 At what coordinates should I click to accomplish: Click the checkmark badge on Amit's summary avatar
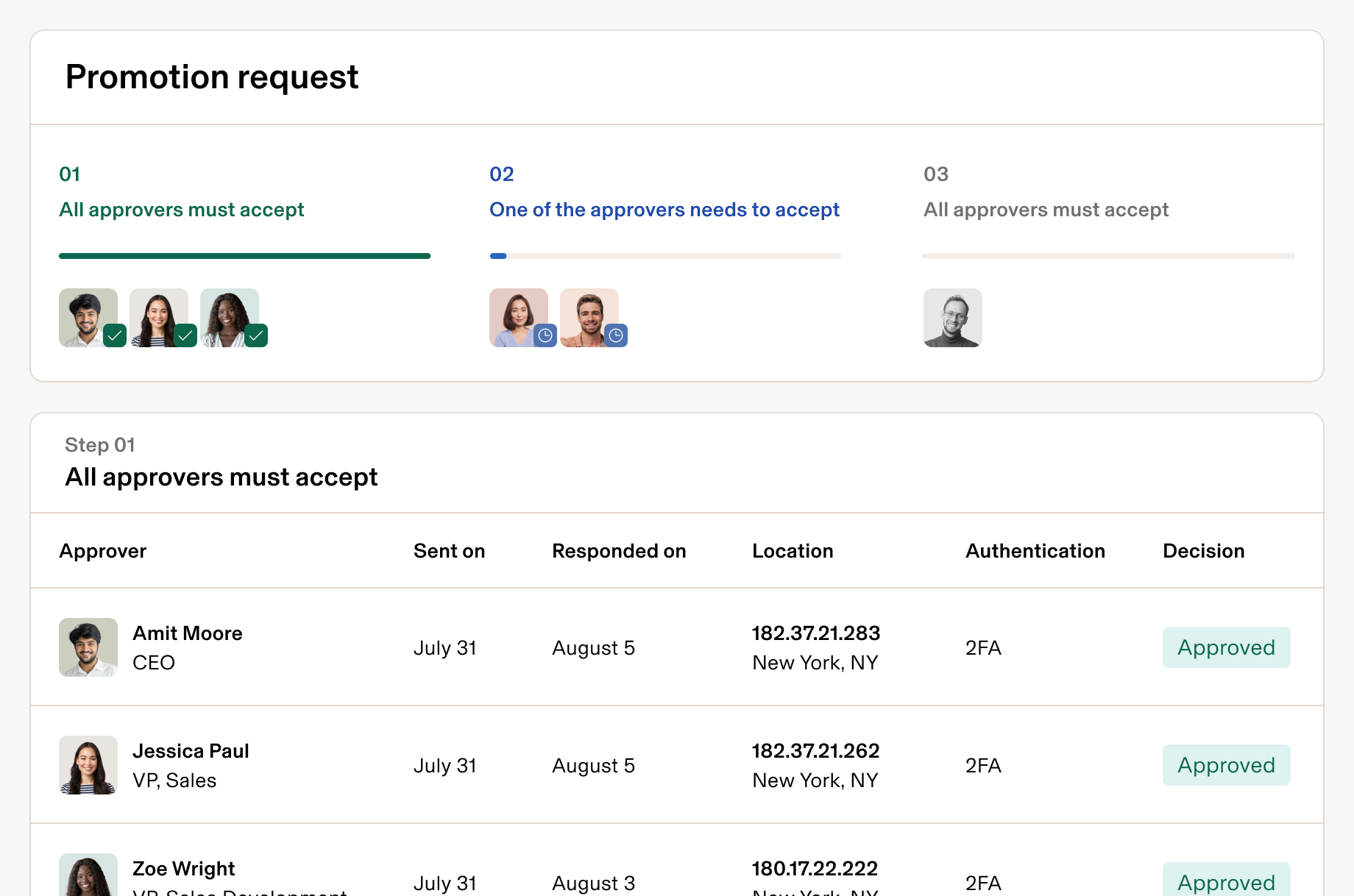pyautogui.click(x=115, y=335)
